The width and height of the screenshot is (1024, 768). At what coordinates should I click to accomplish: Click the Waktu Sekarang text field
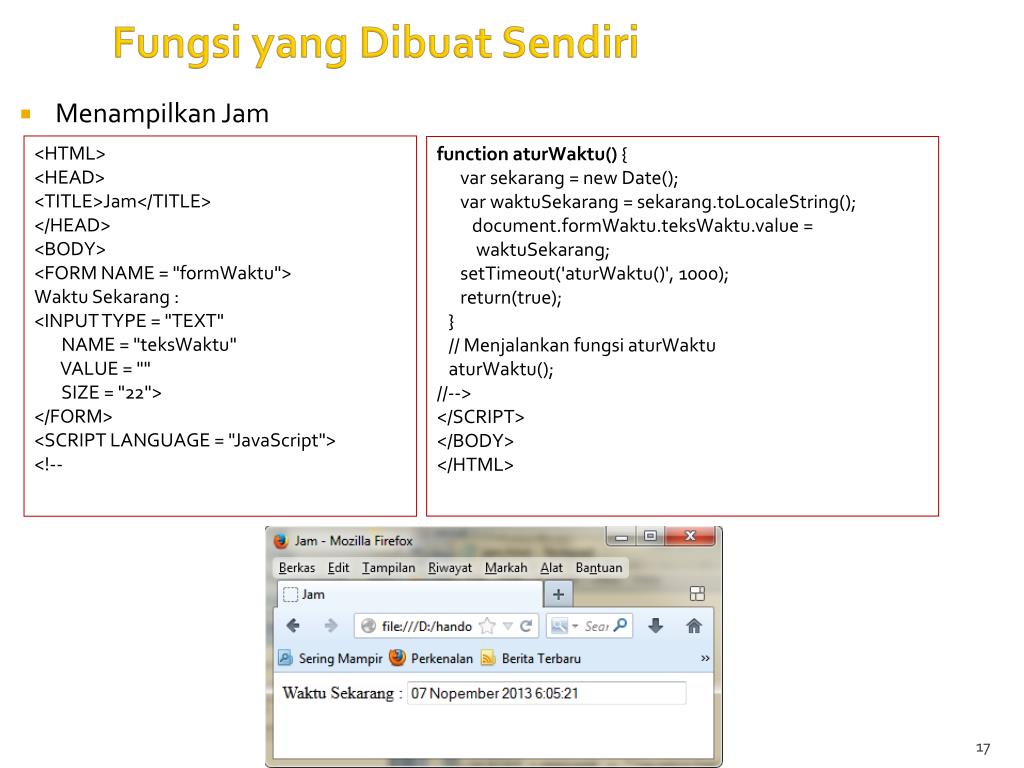[547, 694]
